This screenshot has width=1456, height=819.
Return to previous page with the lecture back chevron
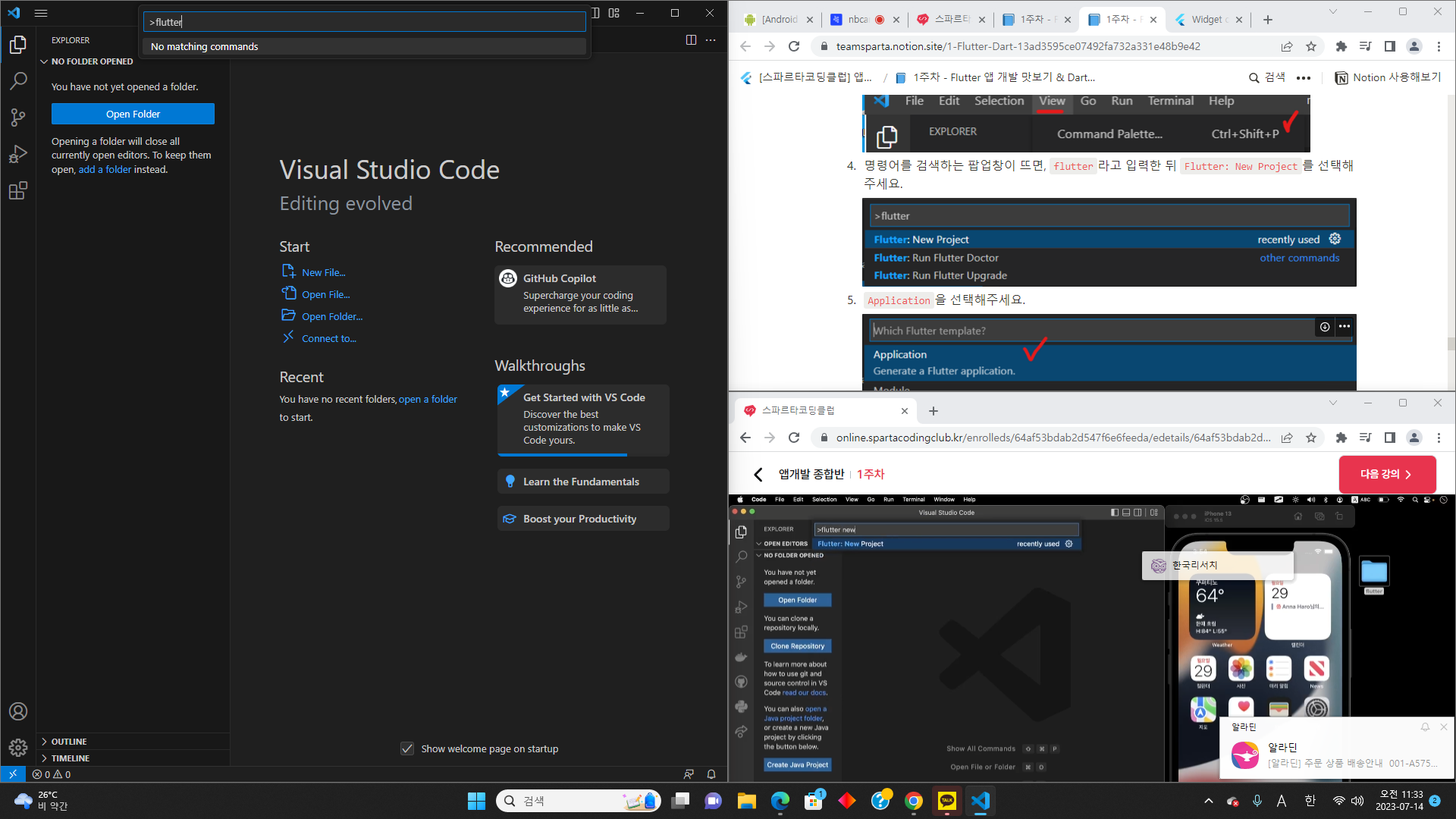758,474
